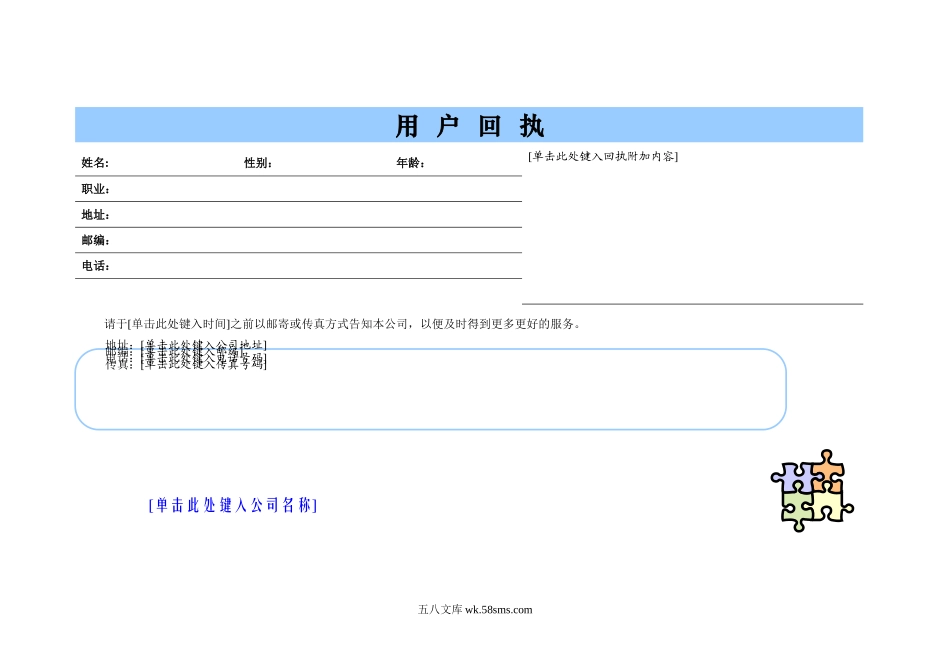This screenshot has height=672, width=950.
Task: Select the colorful puzzle pieces image
Action: click(812, 491)
